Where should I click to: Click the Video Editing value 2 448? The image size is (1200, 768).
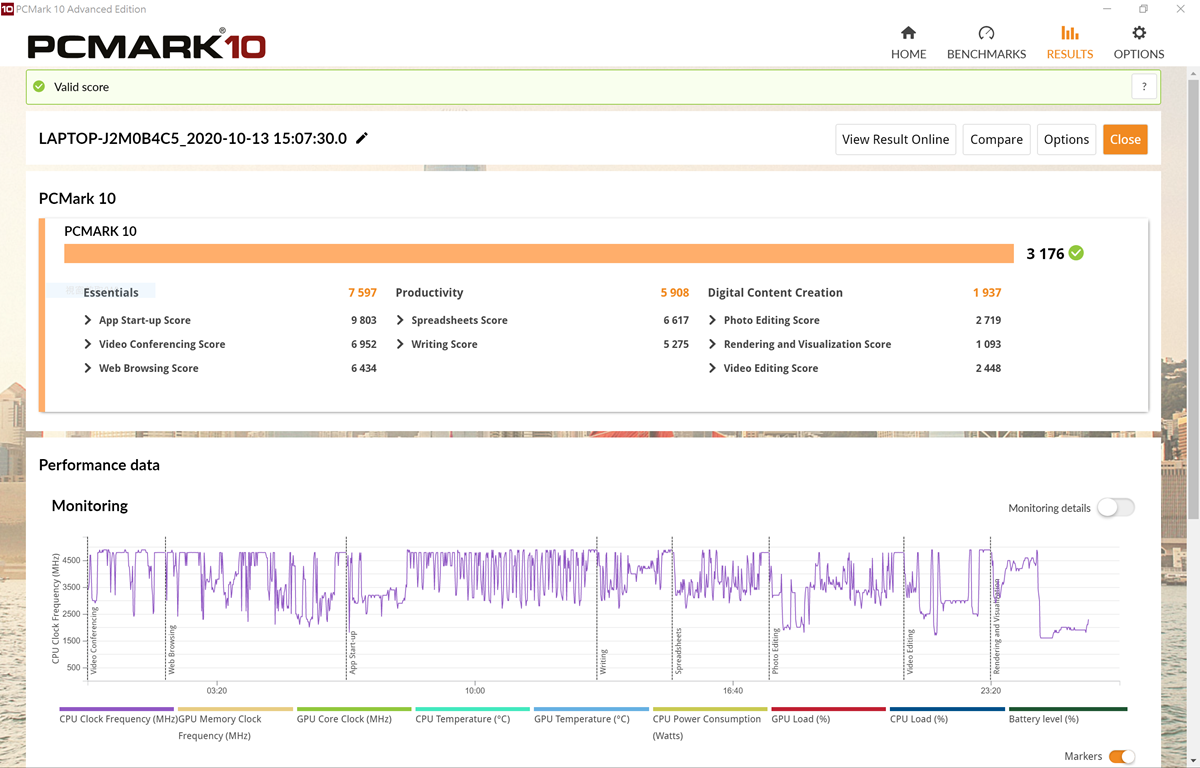988,368
